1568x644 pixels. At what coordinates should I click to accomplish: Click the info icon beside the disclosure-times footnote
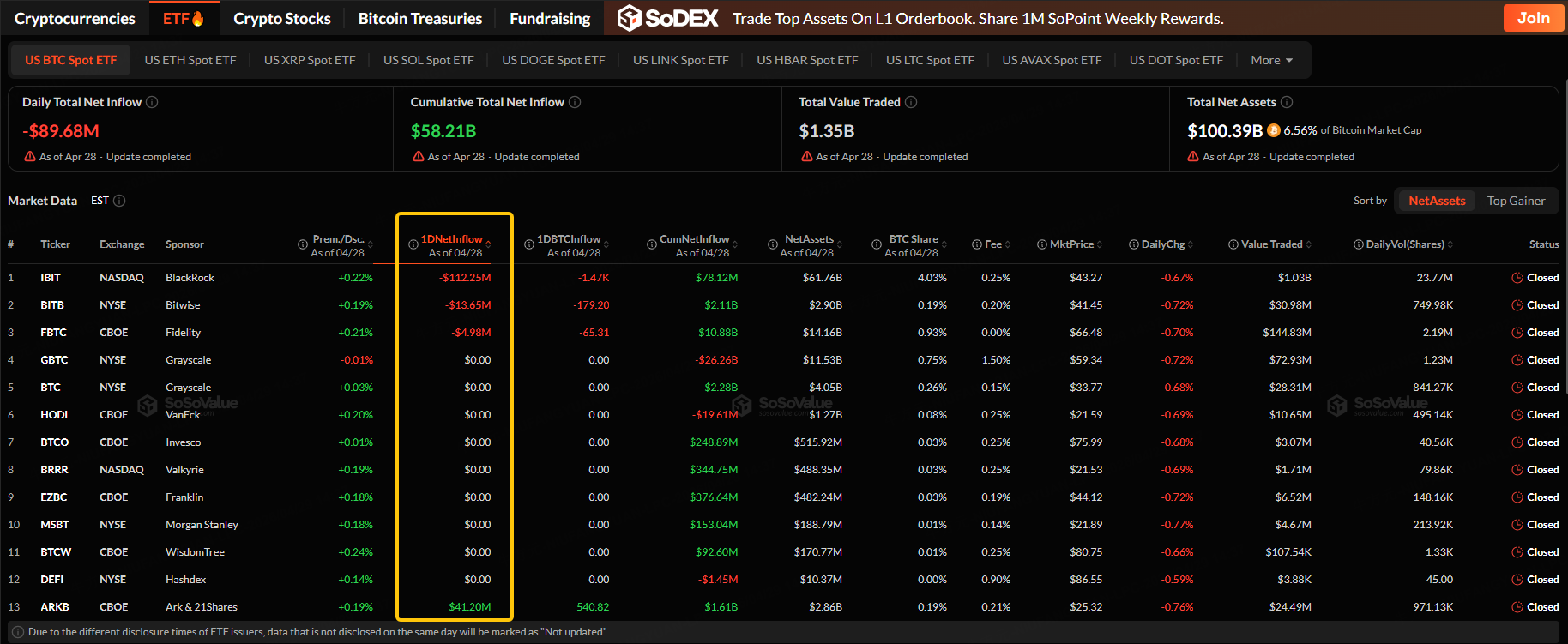coord(18,632)
